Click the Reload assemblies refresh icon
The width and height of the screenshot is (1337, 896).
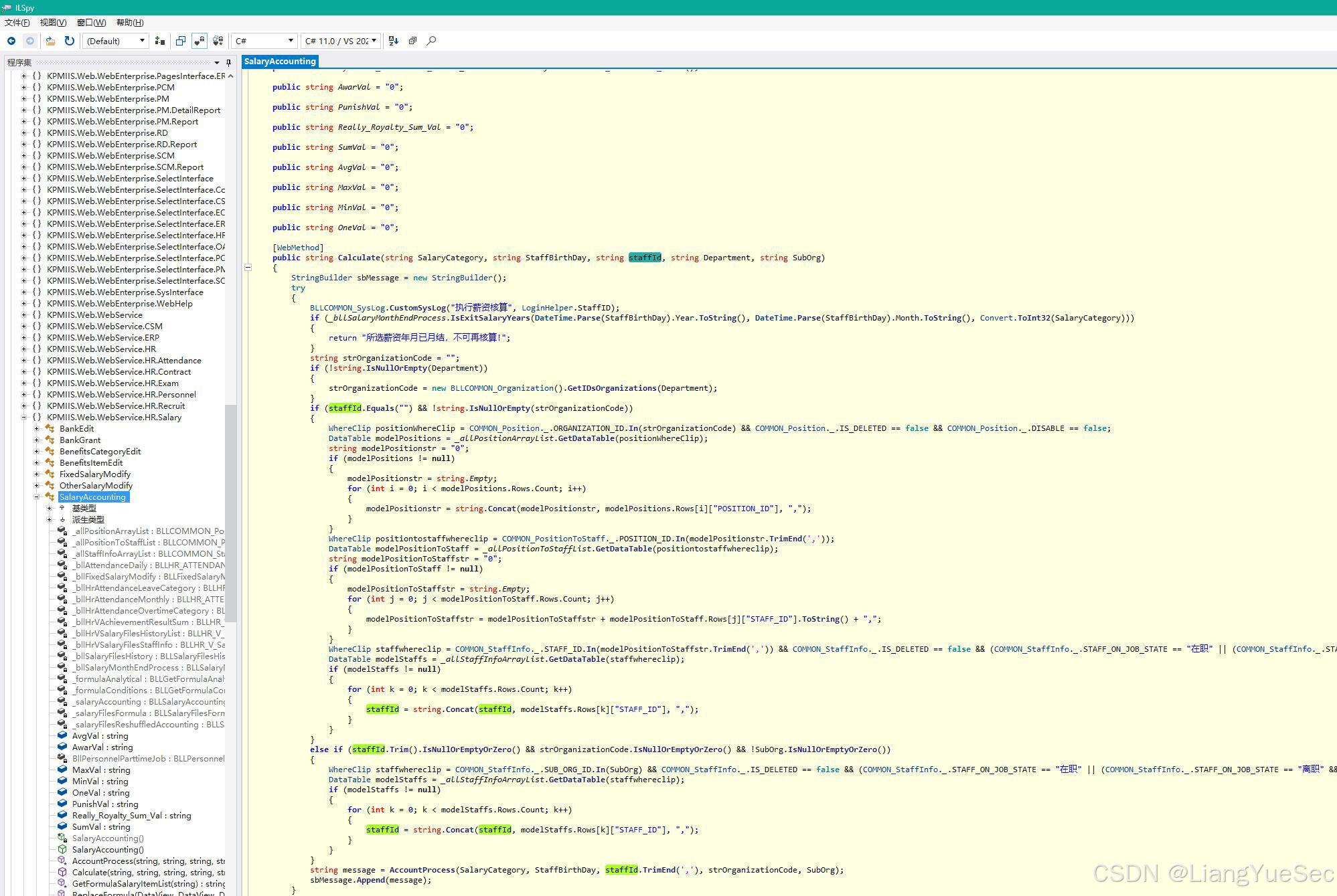pos(69,41)
